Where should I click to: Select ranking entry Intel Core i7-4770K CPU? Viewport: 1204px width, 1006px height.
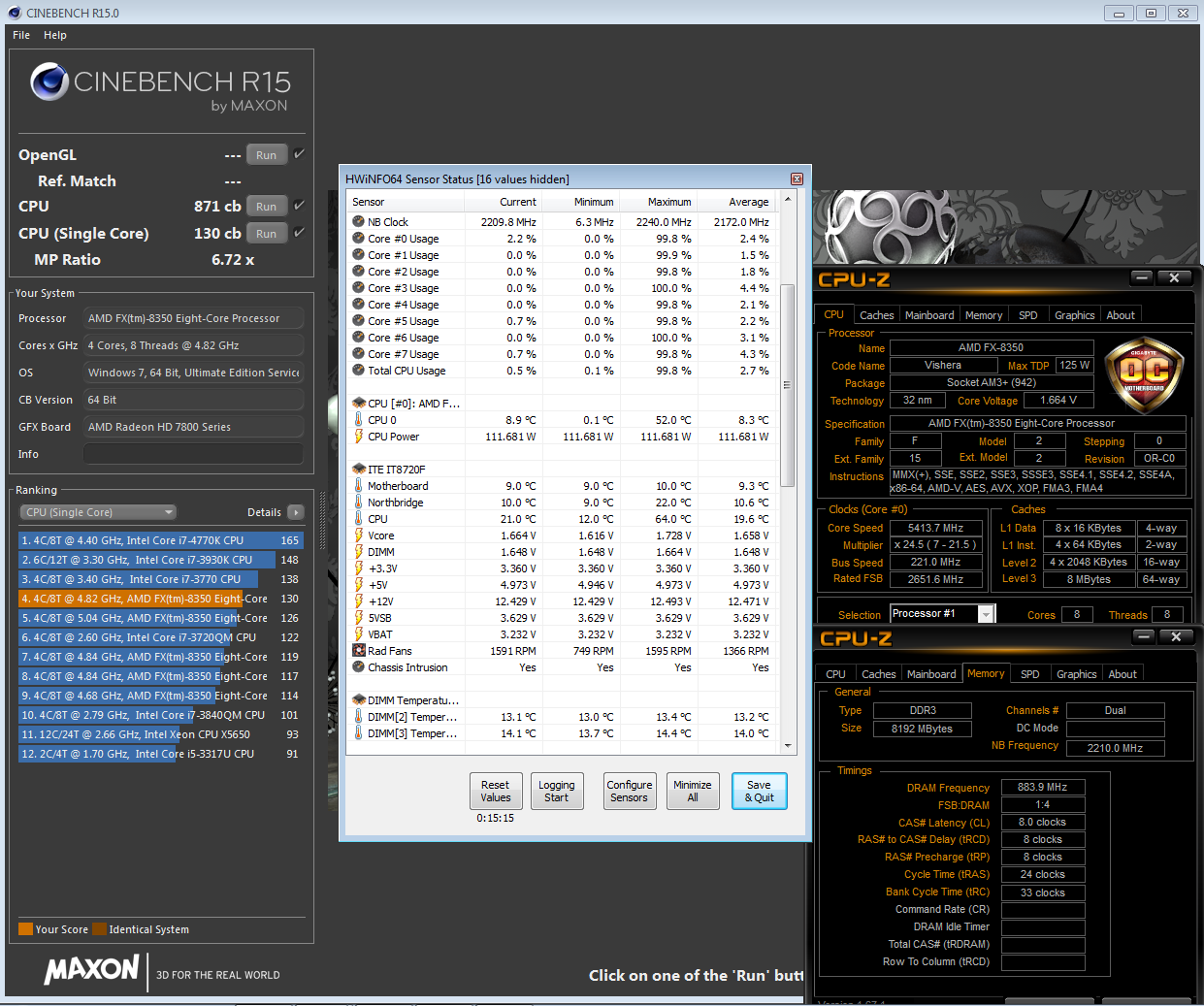tap(161, 540)
